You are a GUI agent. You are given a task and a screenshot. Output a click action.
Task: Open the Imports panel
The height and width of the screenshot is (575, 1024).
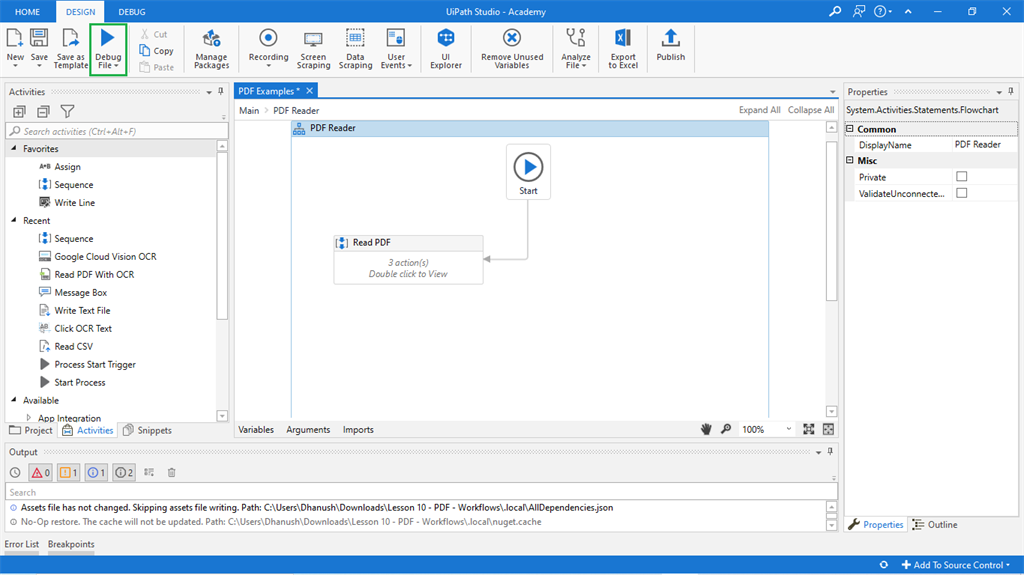[x=358, y=429]
